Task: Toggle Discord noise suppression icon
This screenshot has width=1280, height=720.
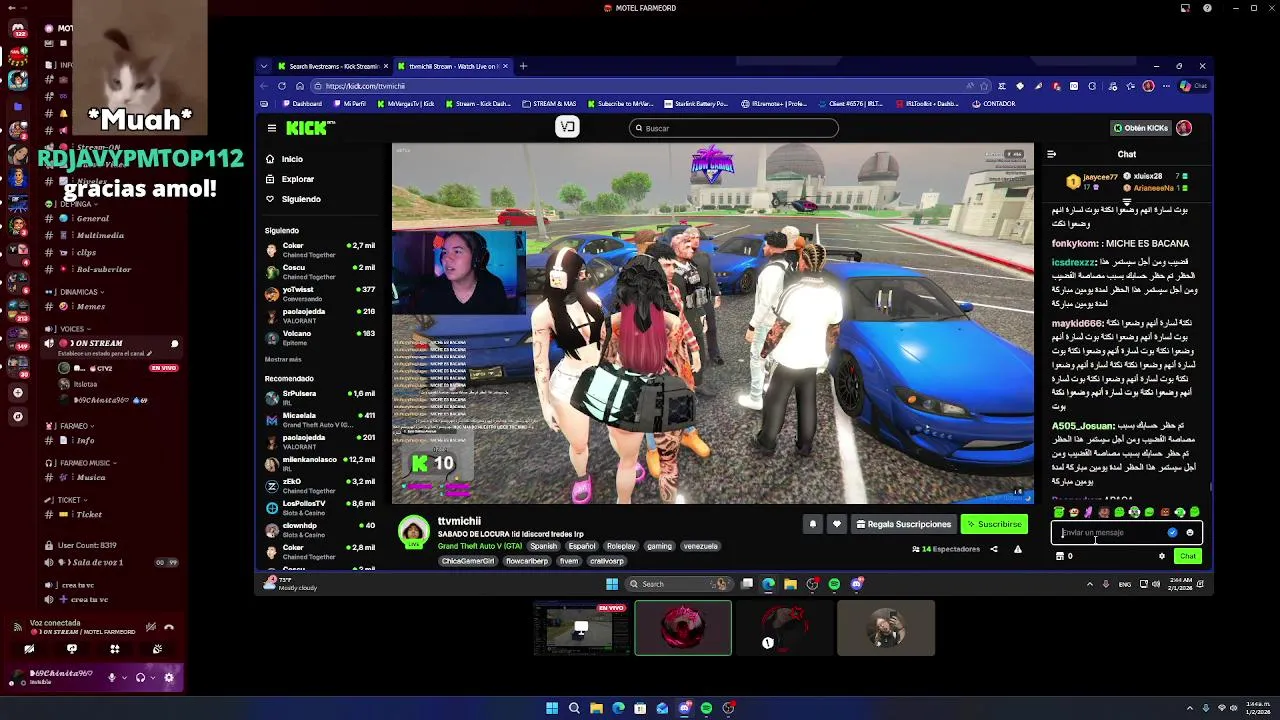Action: tap(150, 627)
